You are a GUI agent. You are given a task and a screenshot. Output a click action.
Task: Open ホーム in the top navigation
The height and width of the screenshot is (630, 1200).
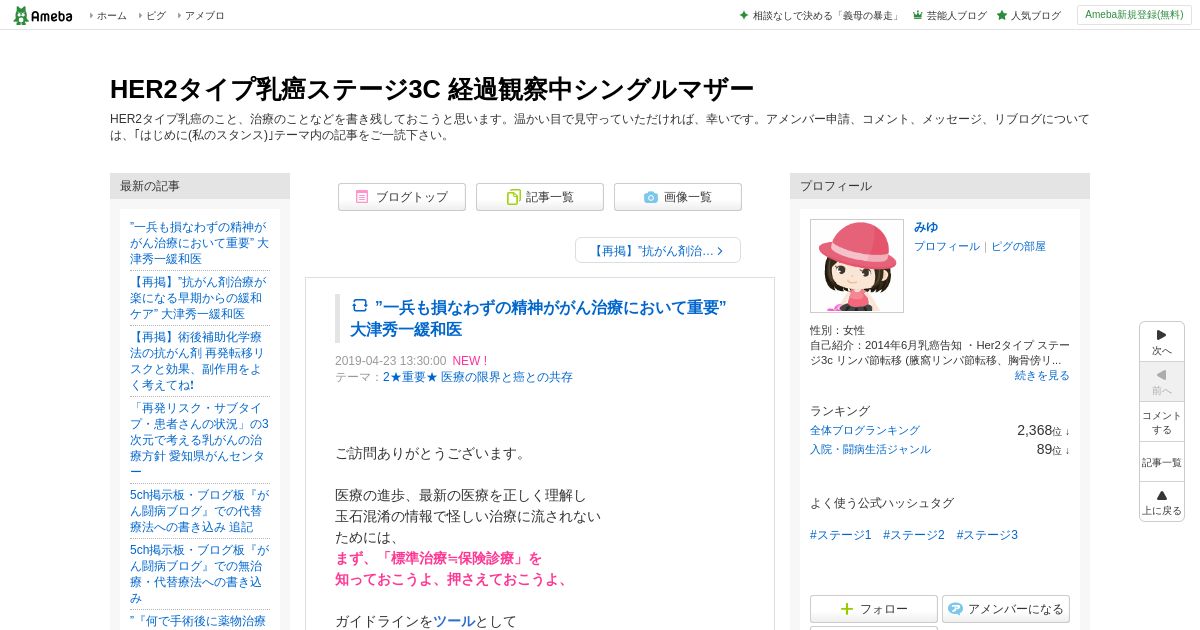tap(111, 16)
